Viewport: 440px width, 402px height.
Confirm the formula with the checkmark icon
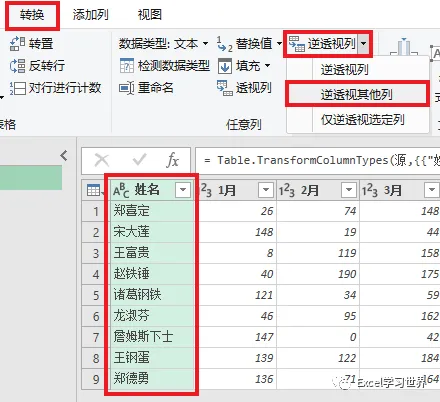[x=139, y=160]
